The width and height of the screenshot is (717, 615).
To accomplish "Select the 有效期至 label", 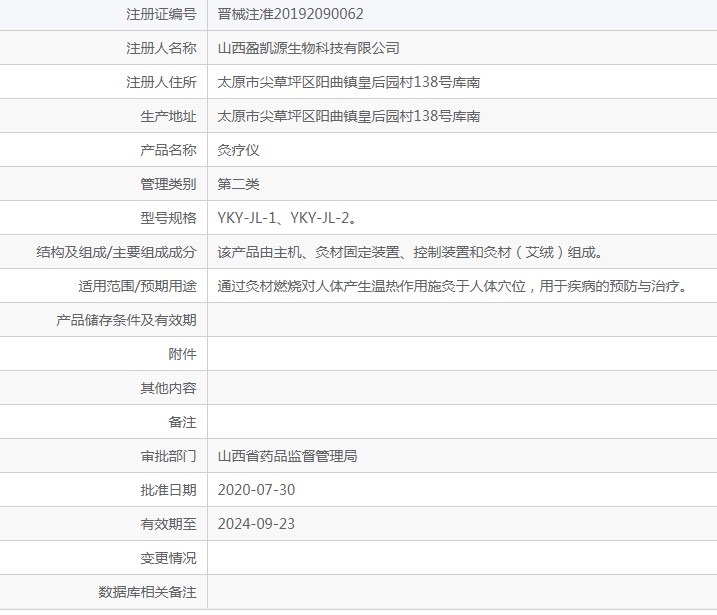I will pyautogui.click(x=168, y=524).
